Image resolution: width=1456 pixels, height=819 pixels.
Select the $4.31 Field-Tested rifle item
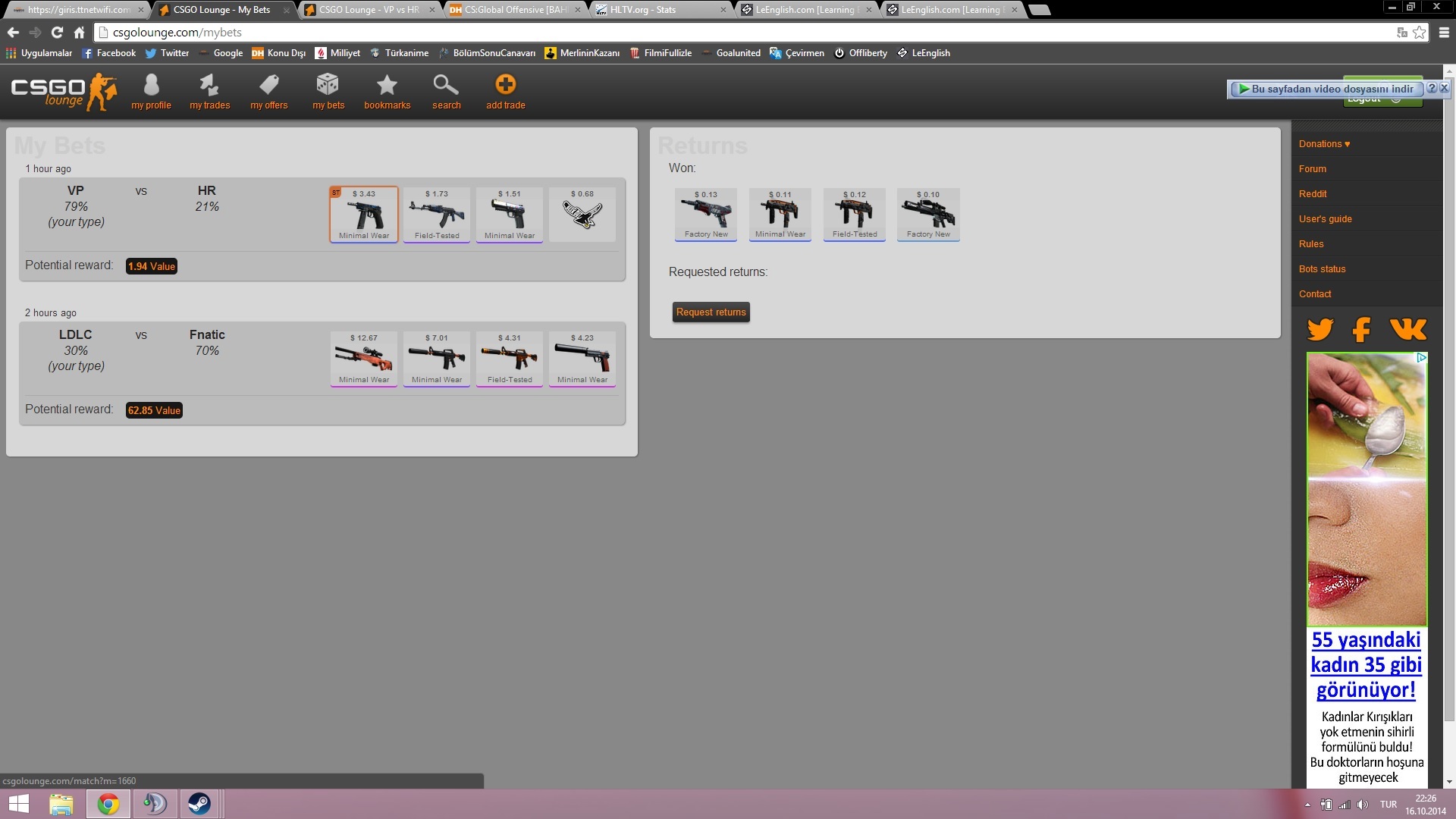coord(510,359)
